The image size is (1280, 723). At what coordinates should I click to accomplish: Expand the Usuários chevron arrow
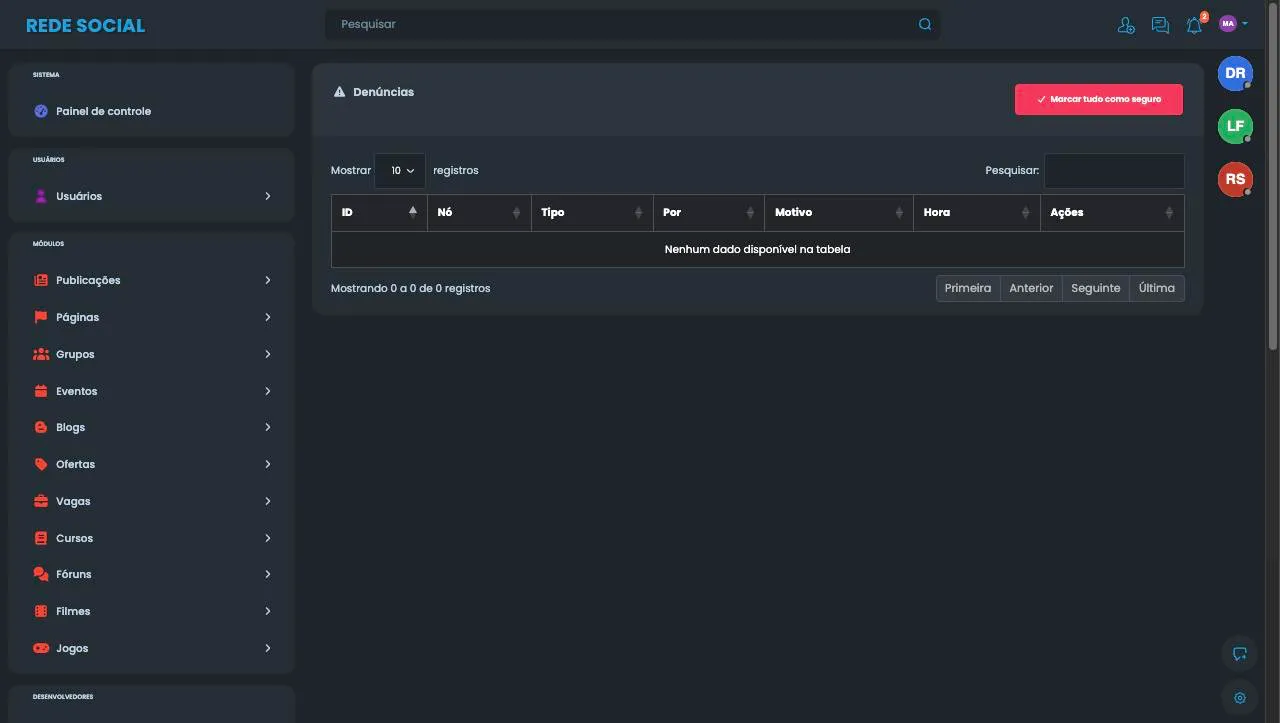[x=268, y=196]
